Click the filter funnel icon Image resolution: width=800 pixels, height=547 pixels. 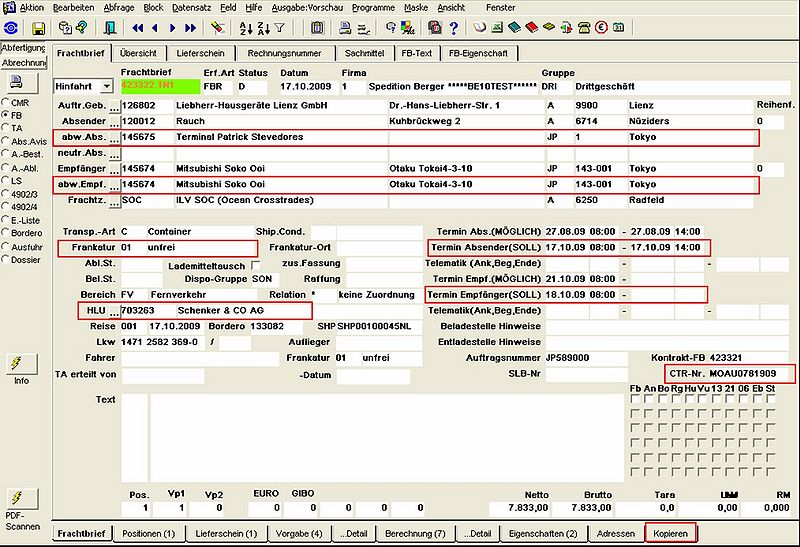tap(280, 28)
